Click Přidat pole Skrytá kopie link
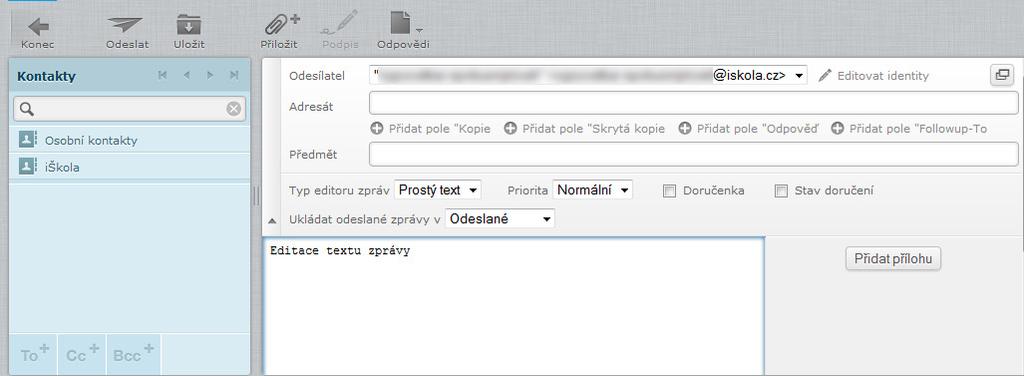This screenshot has height=376, width=1024. (x=594, y=129)
